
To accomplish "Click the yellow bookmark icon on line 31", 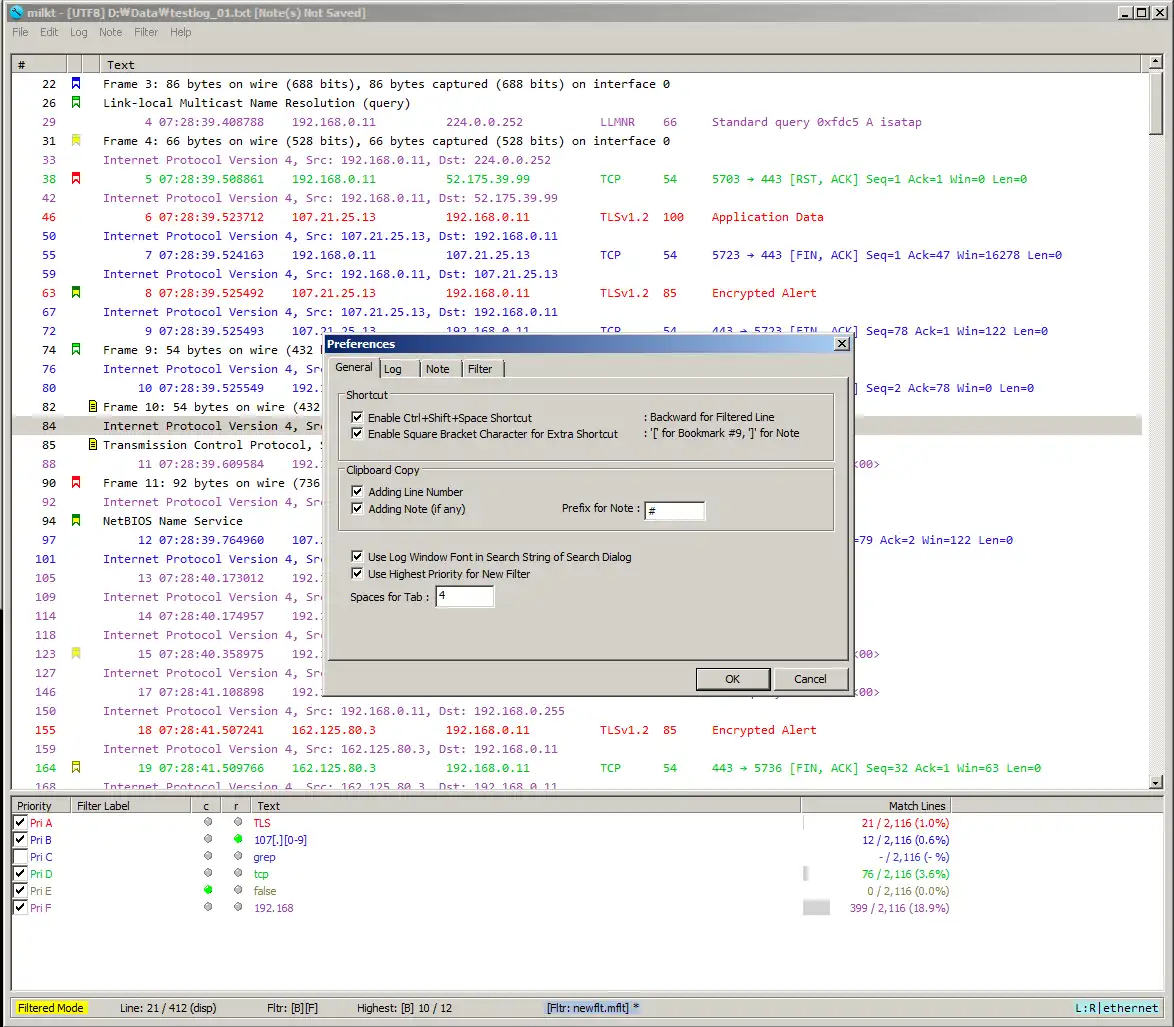I will (x=76, y=140).
